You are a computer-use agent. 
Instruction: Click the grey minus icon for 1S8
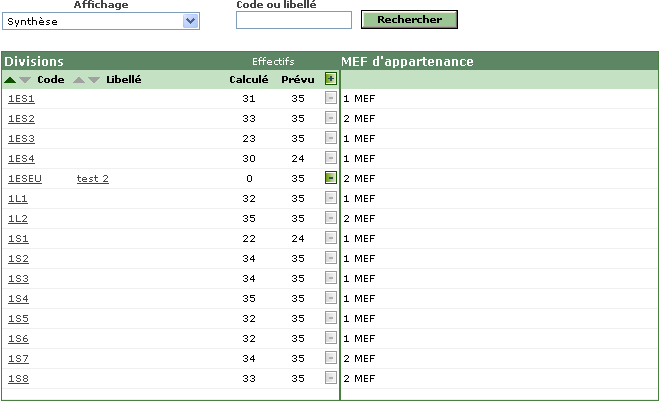coord(331,378)
